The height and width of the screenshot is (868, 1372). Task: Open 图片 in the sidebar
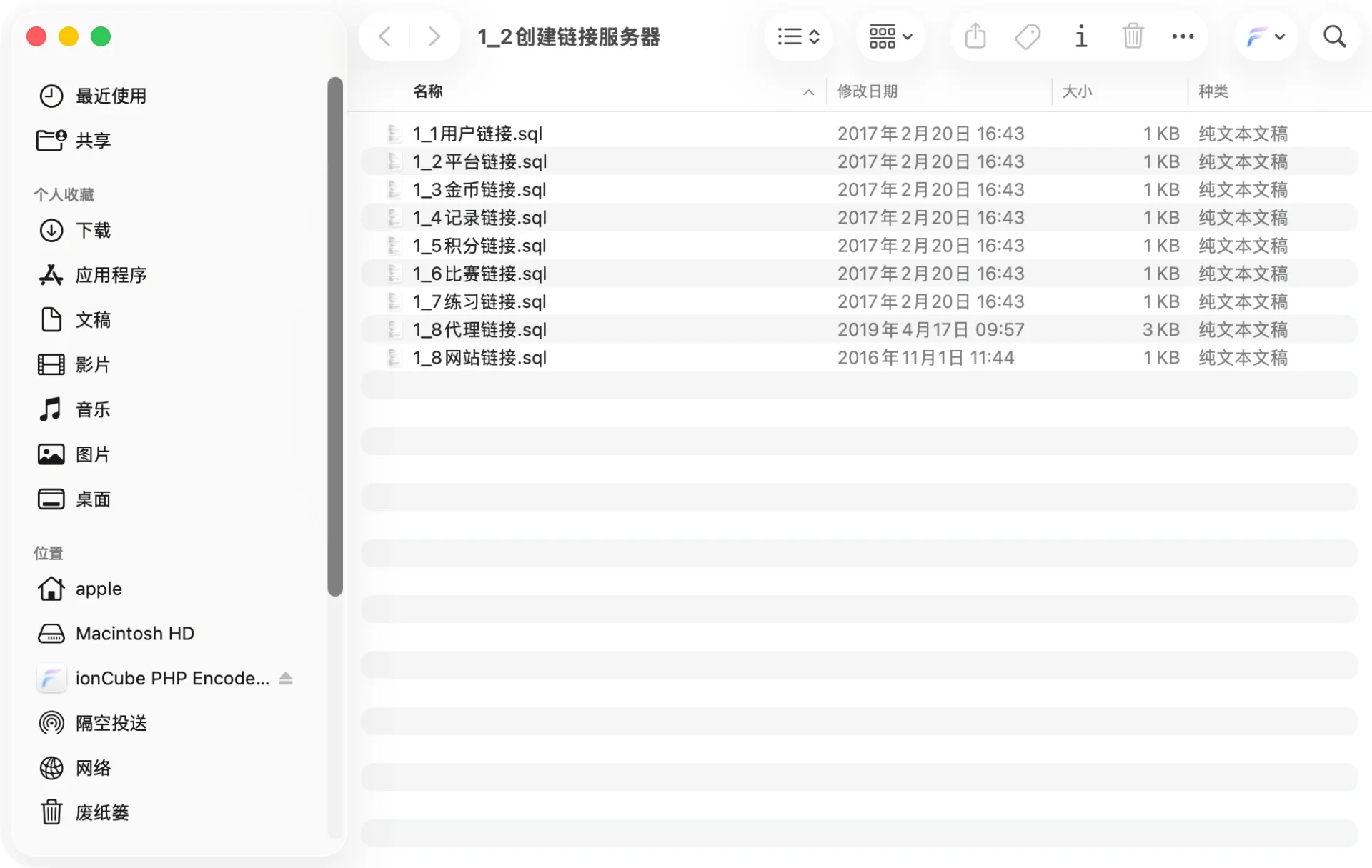[74, 454]
